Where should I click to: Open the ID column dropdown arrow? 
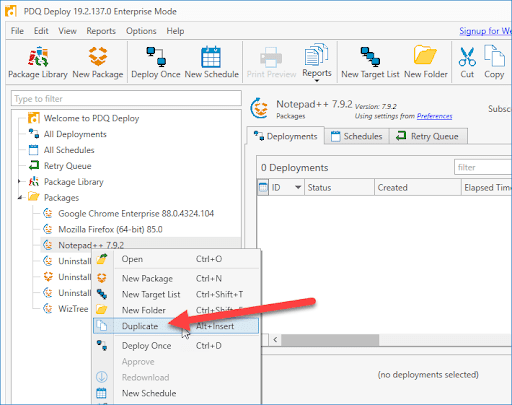pyautogui.click(x=298, y=188)
